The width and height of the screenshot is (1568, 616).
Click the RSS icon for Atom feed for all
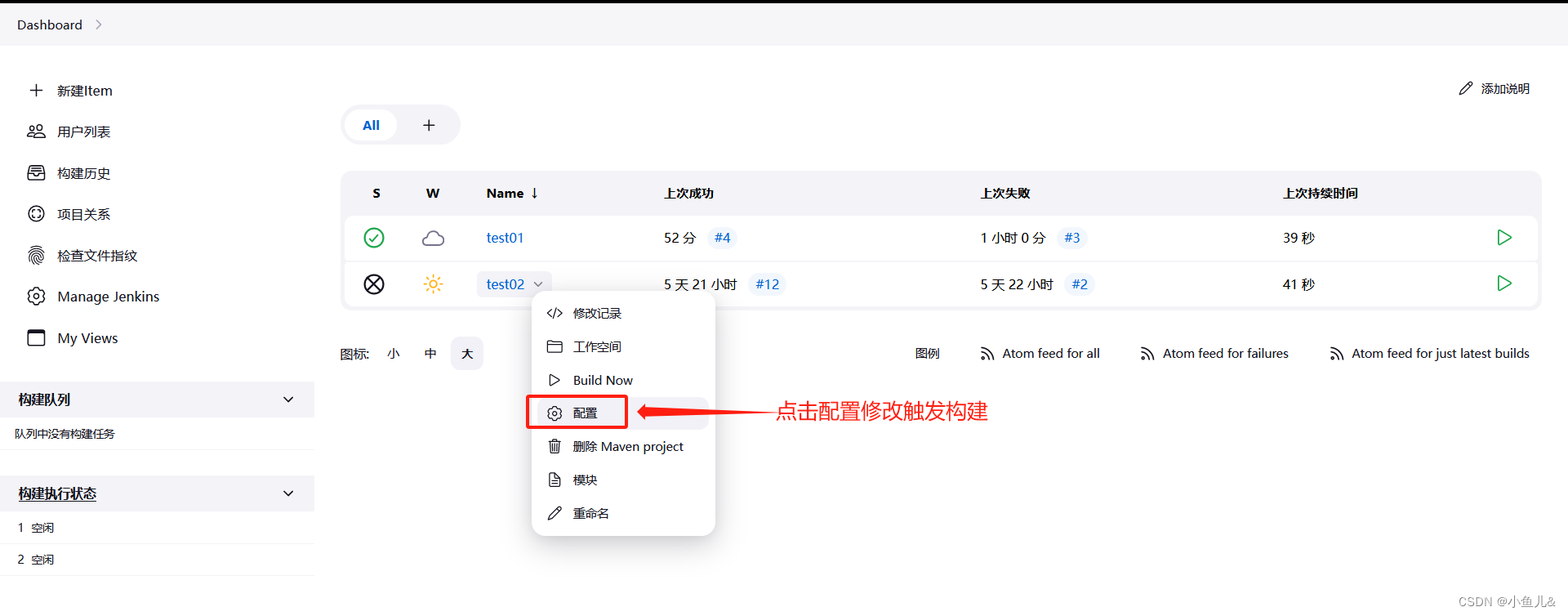(987, 354)
